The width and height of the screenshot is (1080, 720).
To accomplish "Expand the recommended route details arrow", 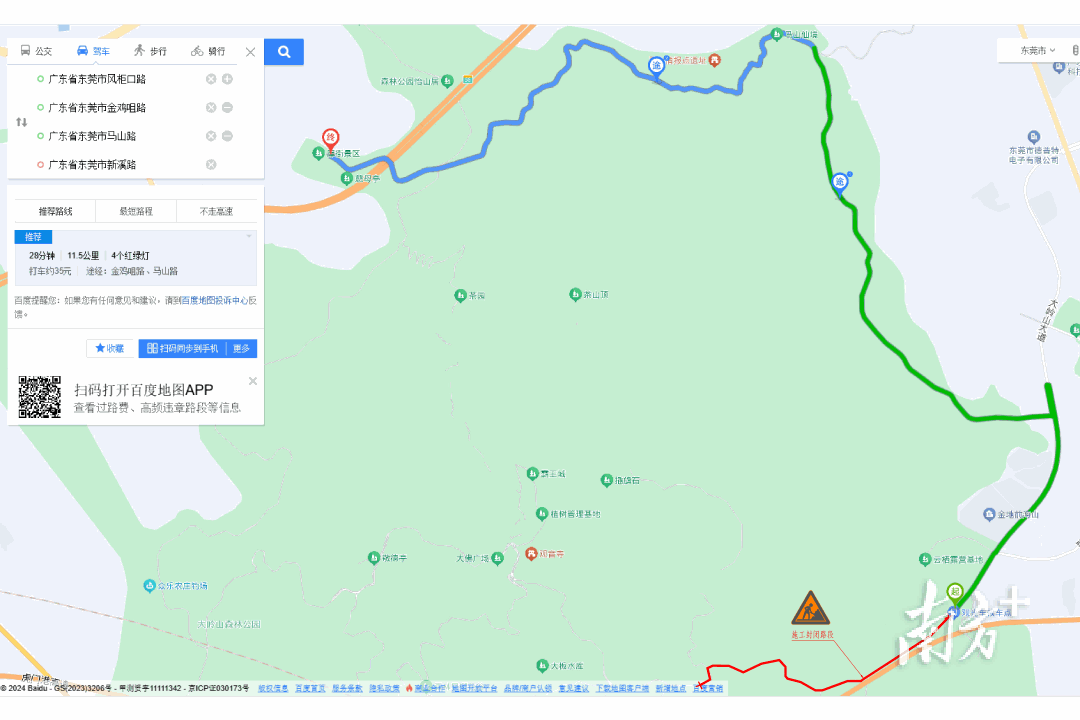I will [249, 236].
